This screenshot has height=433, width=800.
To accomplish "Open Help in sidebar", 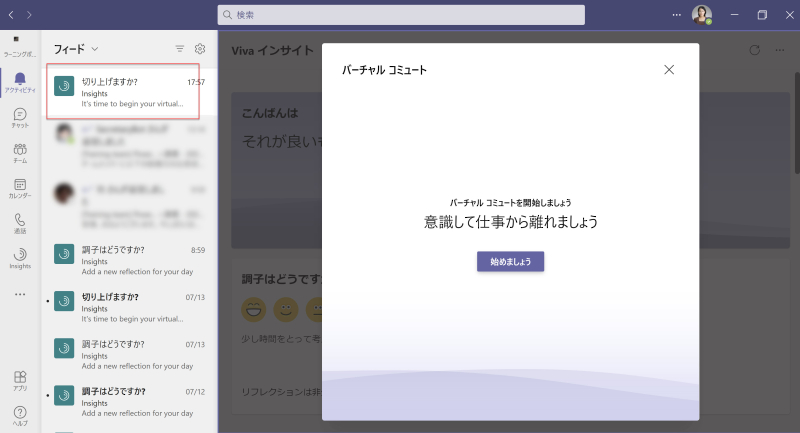I will point(20,416).
